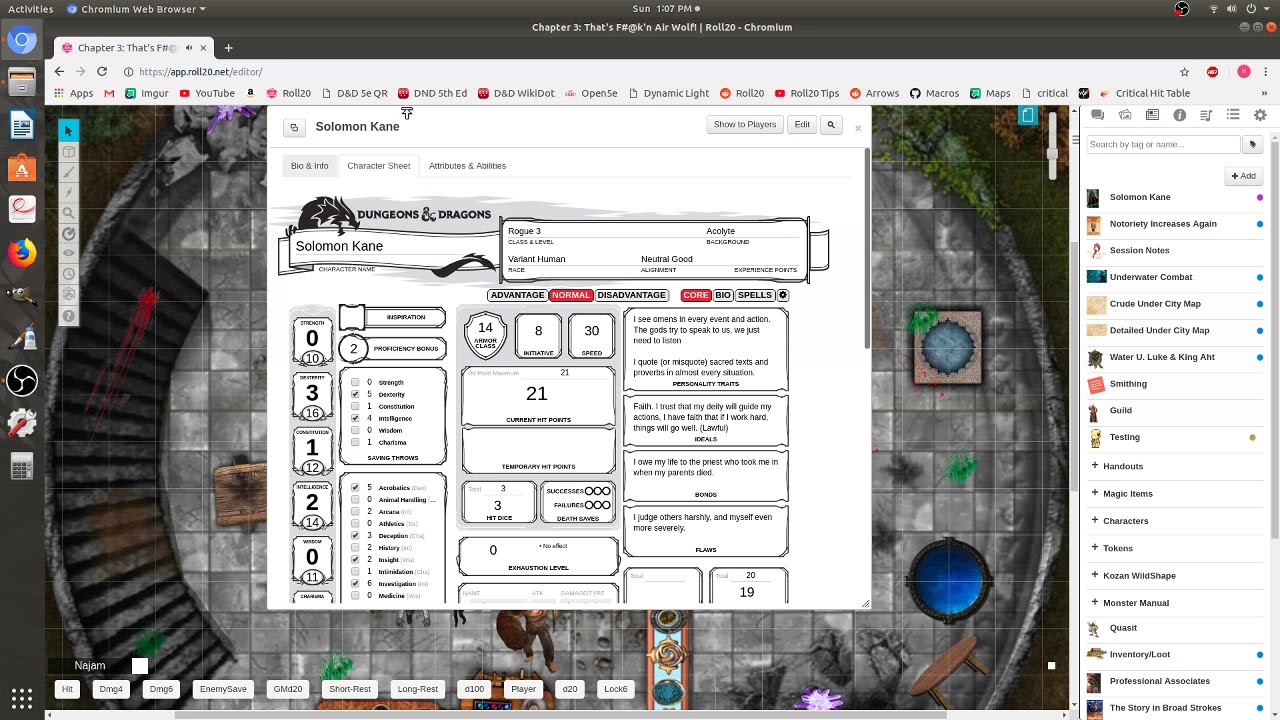Open the Jukebox music tab
The height and width of the screenshot is (720, 1280).
[1206, 116]
